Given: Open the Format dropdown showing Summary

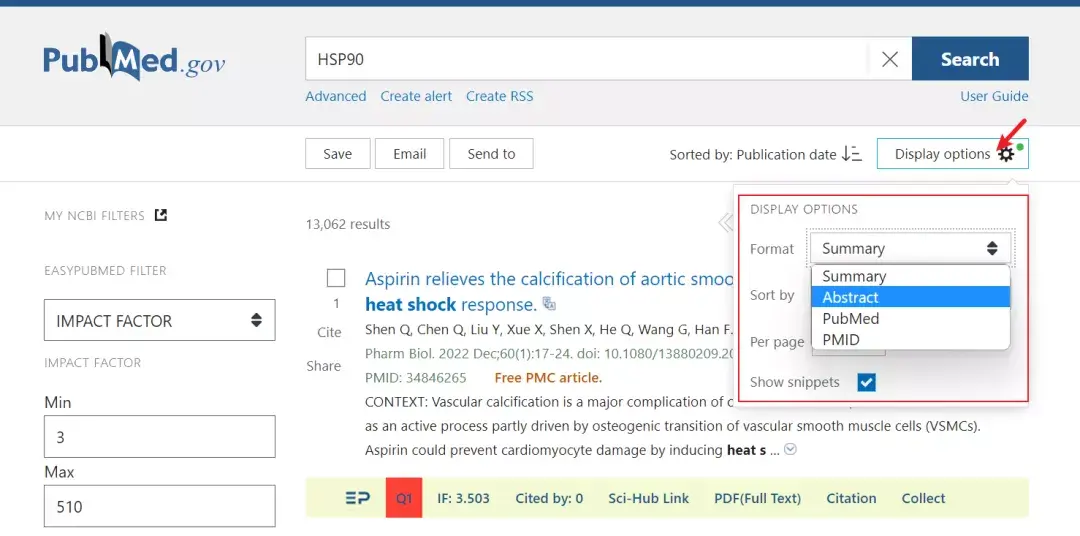Looking at the screenshot, I should (909, 249).
